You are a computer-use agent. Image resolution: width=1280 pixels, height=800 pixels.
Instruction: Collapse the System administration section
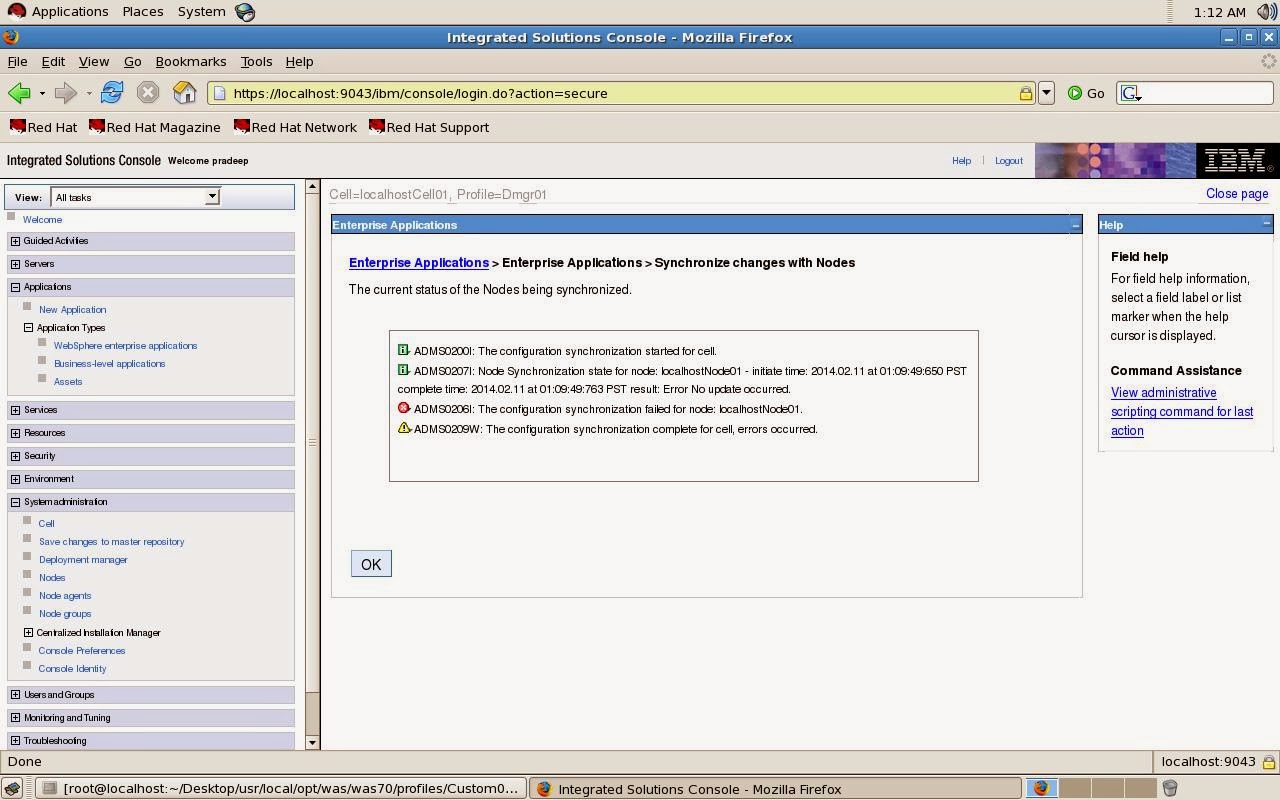[15, 501]
